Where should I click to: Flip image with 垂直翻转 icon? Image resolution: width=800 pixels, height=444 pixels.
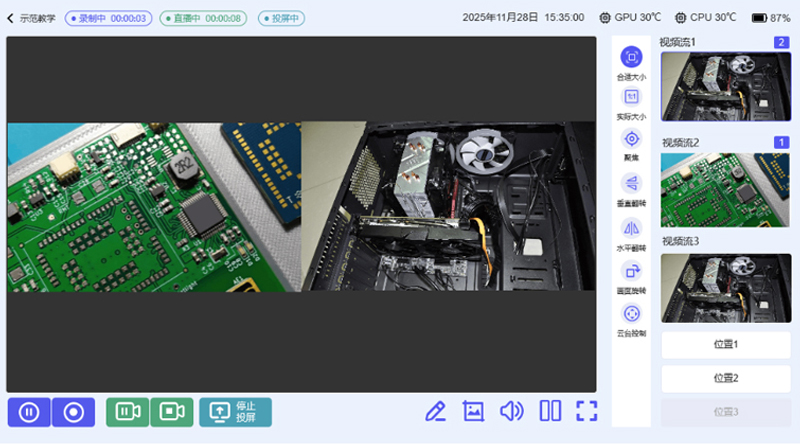[631, 182]
